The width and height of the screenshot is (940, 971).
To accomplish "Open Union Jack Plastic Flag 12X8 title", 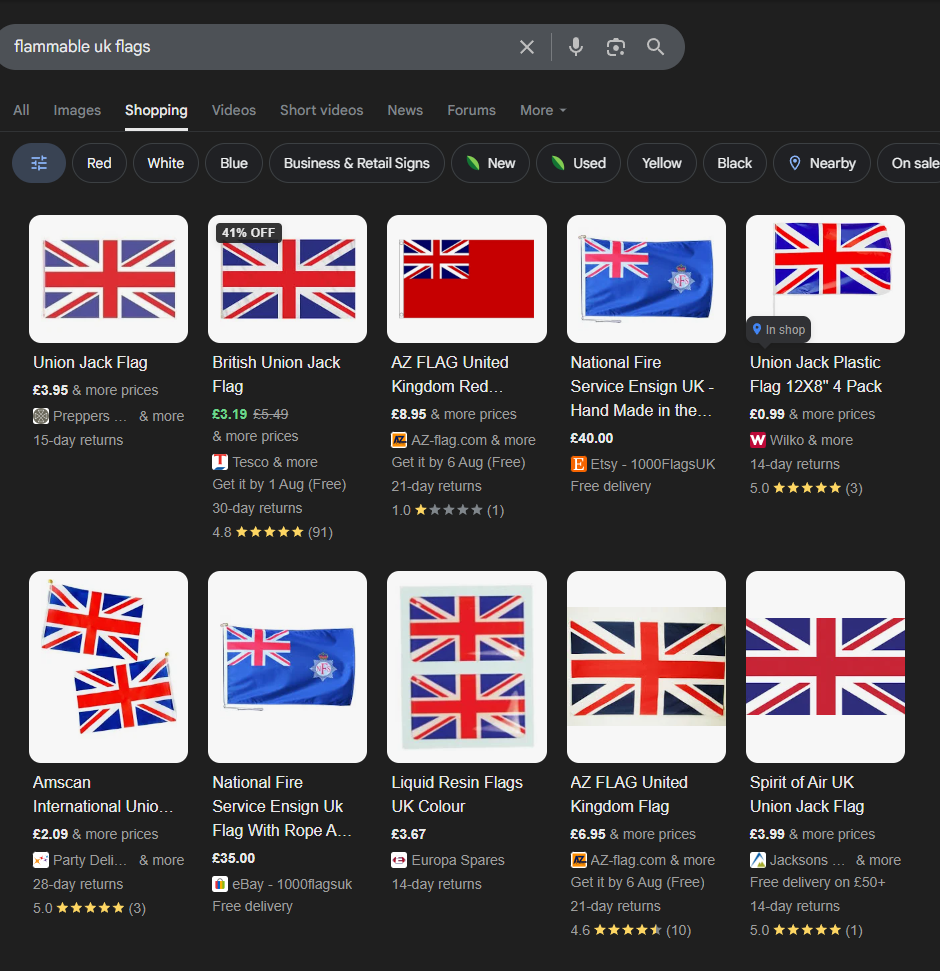I will (816, 374).
